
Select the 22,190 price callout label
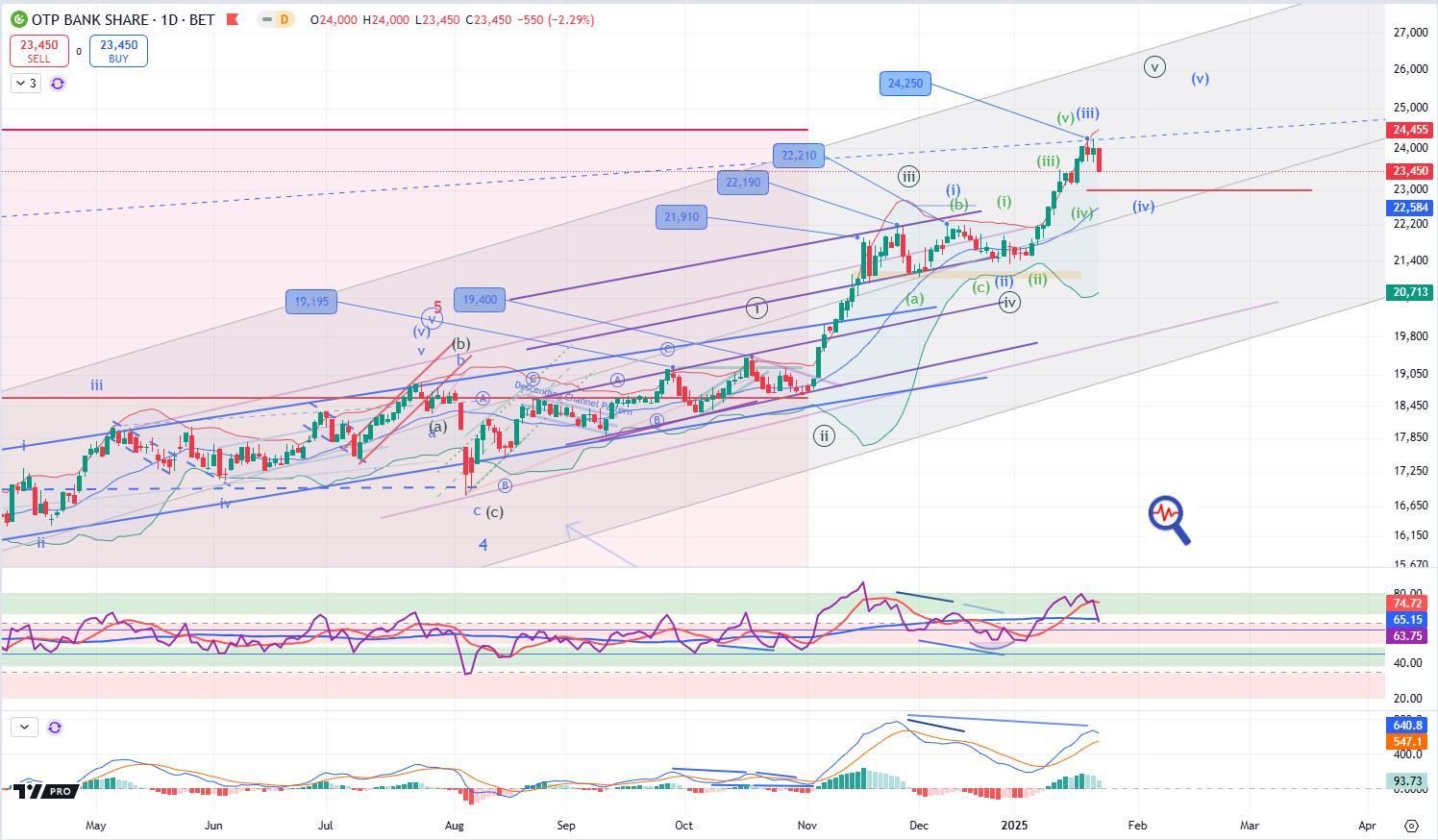click(x=743, y=183)
